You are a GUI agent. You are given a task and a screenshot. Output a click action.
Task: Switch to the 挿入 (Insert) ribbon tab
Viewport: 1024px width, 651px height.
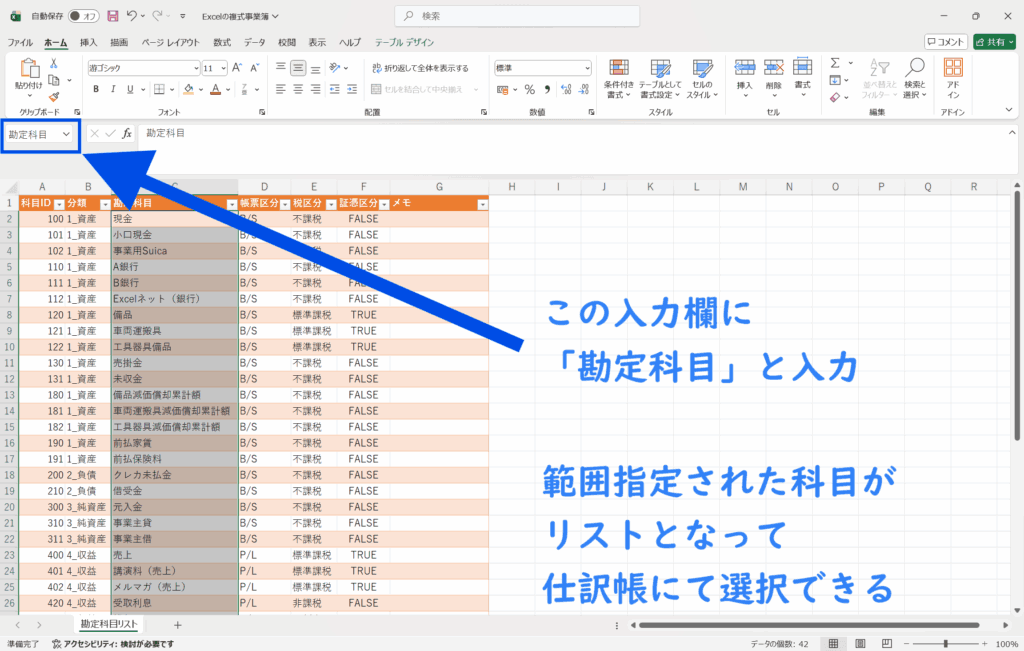[88, 43]
